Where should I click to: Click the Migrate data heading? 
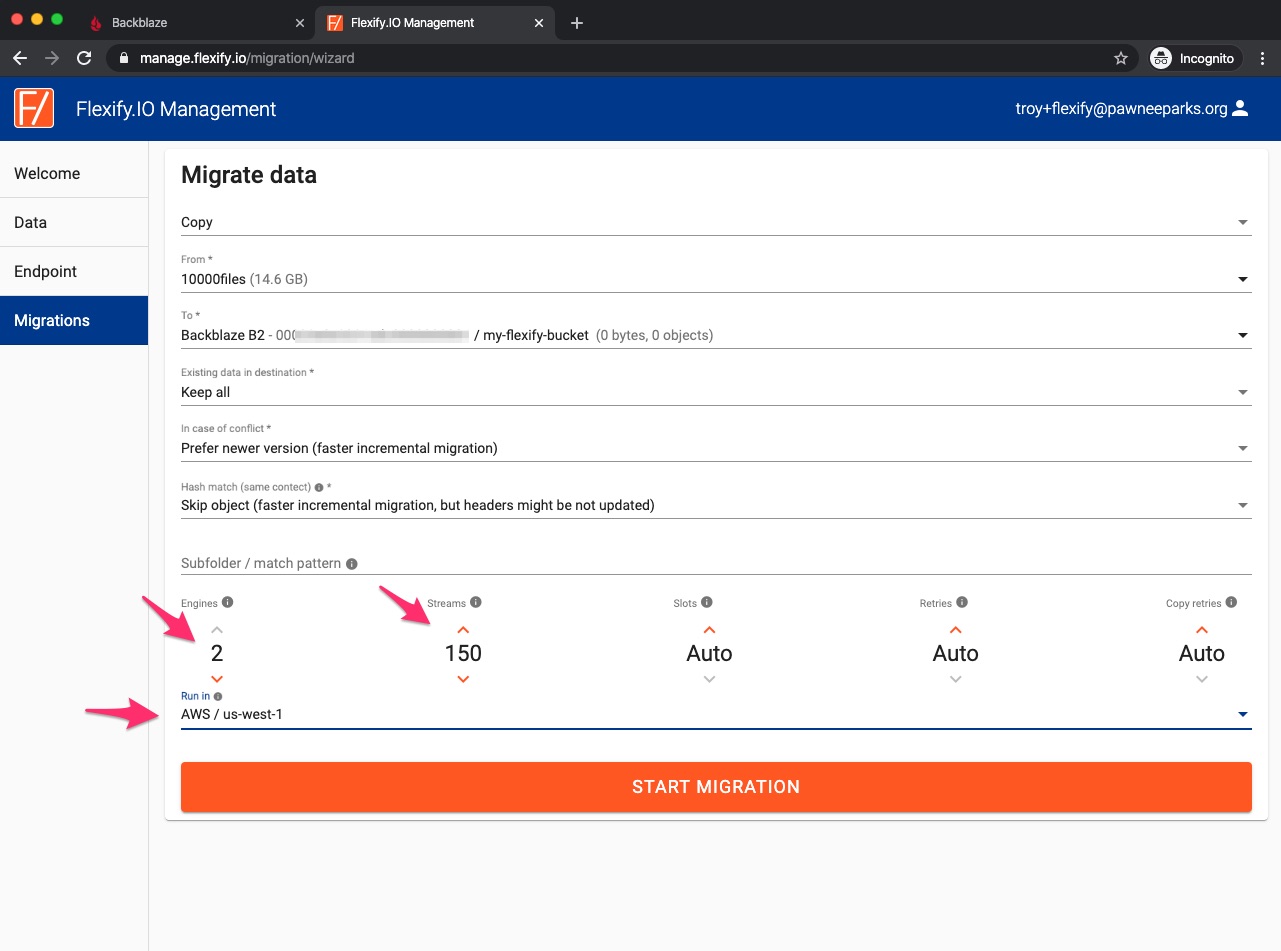pyautogui.click(x=249, y=175)
